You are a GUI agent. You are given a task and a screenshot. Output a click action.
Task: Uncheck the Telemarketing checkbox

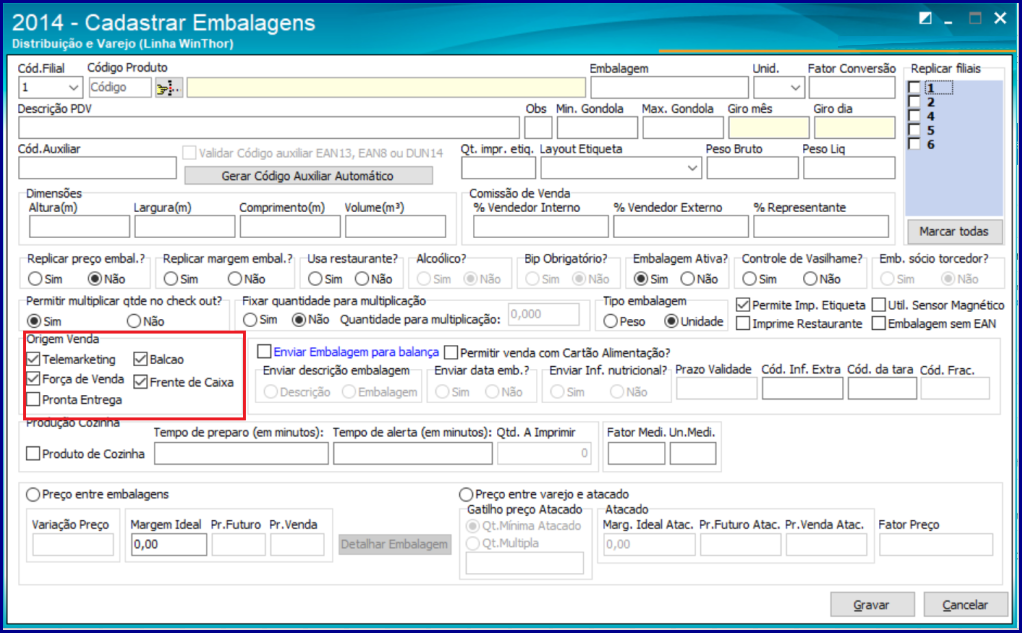tap(33, 359)
